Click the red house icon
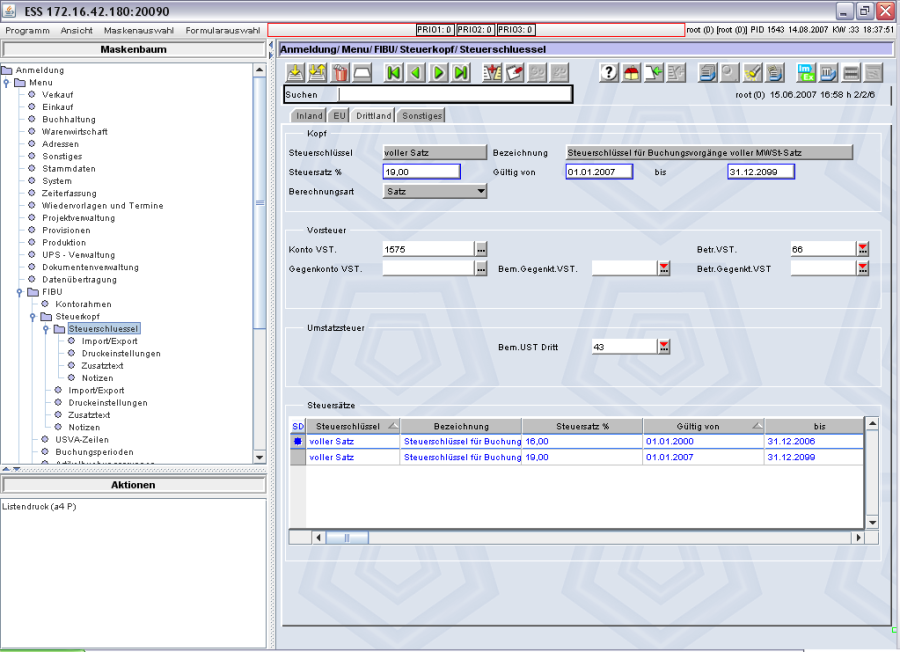 click(631, 73)
